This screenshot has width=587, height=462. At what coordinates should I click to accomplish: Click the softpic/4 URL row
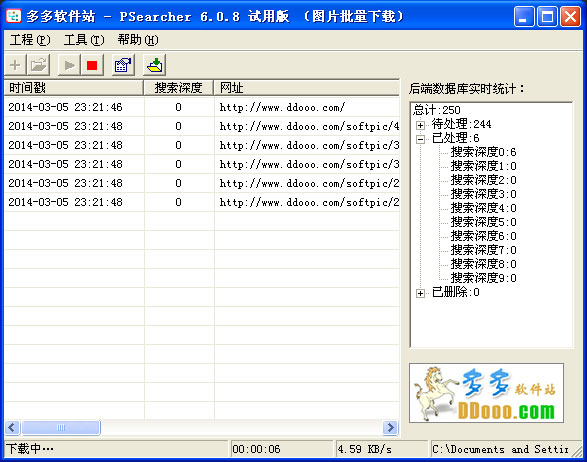click(x=202, y=126)
